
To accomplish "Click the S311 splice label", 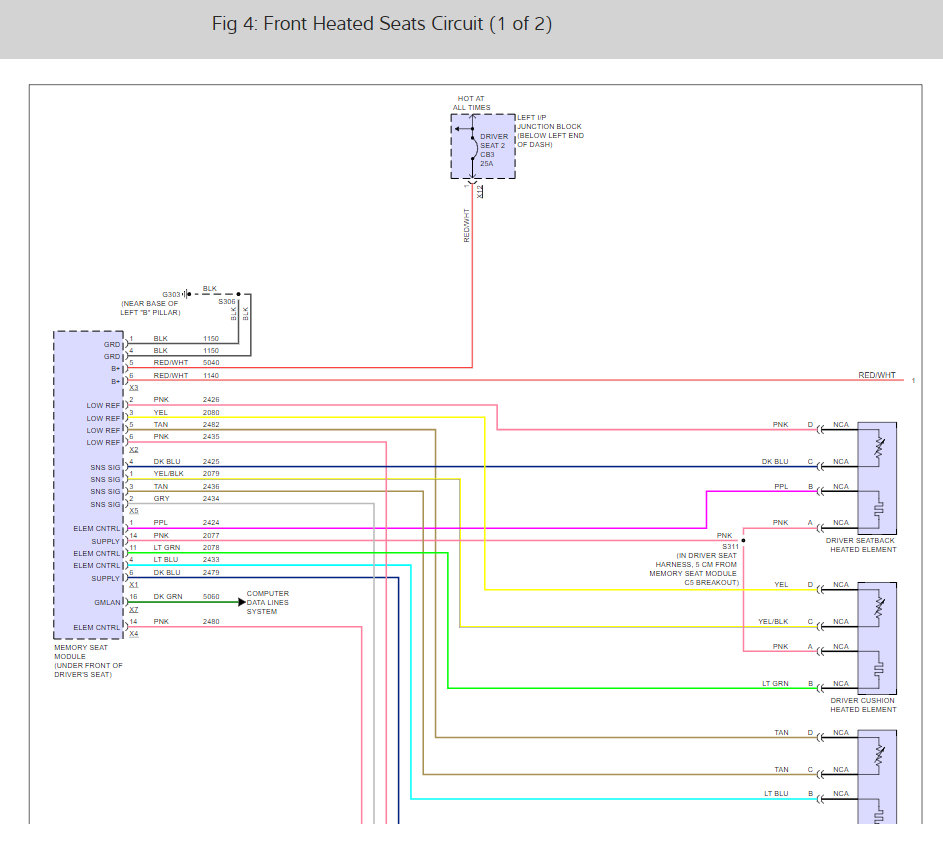I will tap(730, 547).
